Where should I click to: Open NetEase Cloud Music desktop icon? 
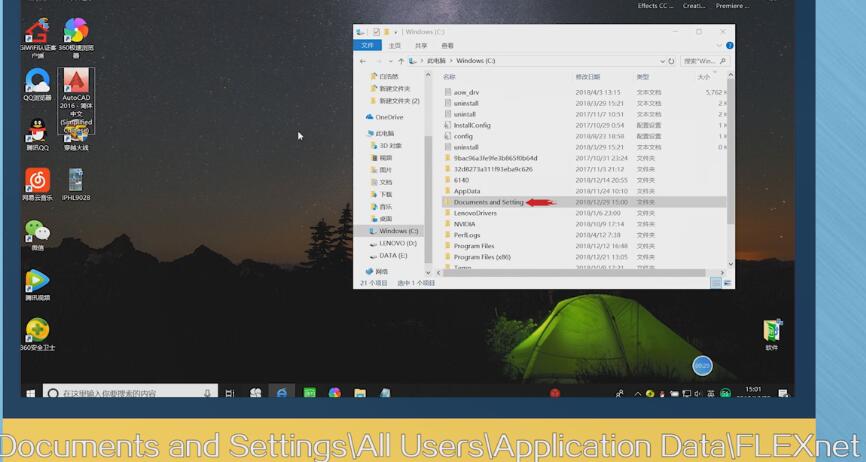pos(37,180)
